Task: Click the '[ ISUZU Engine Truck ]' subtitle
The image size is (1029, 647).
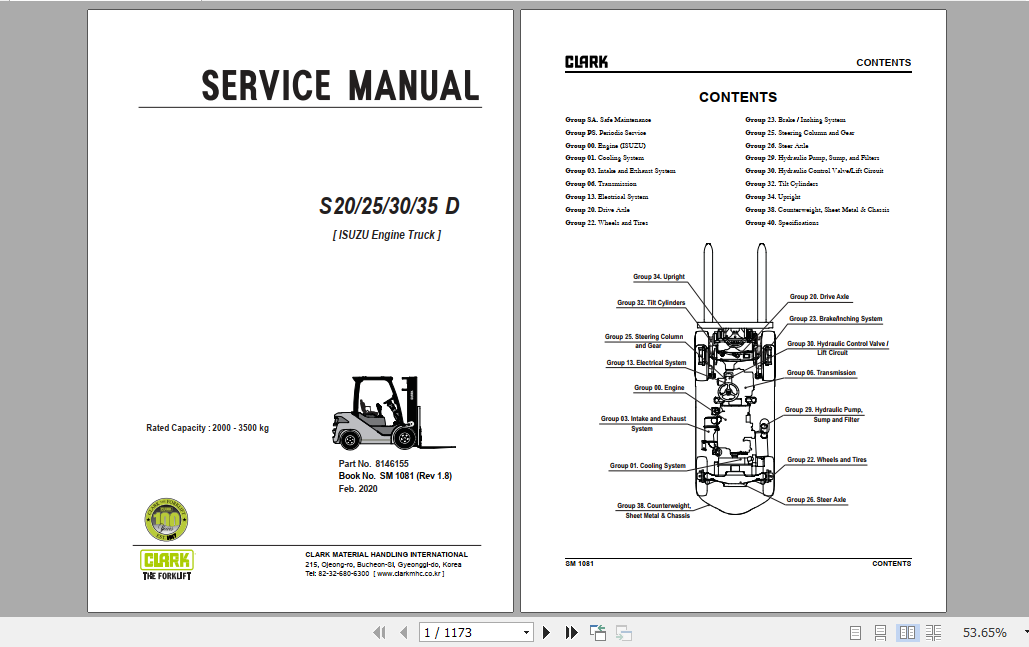Action: click(387, 235)
